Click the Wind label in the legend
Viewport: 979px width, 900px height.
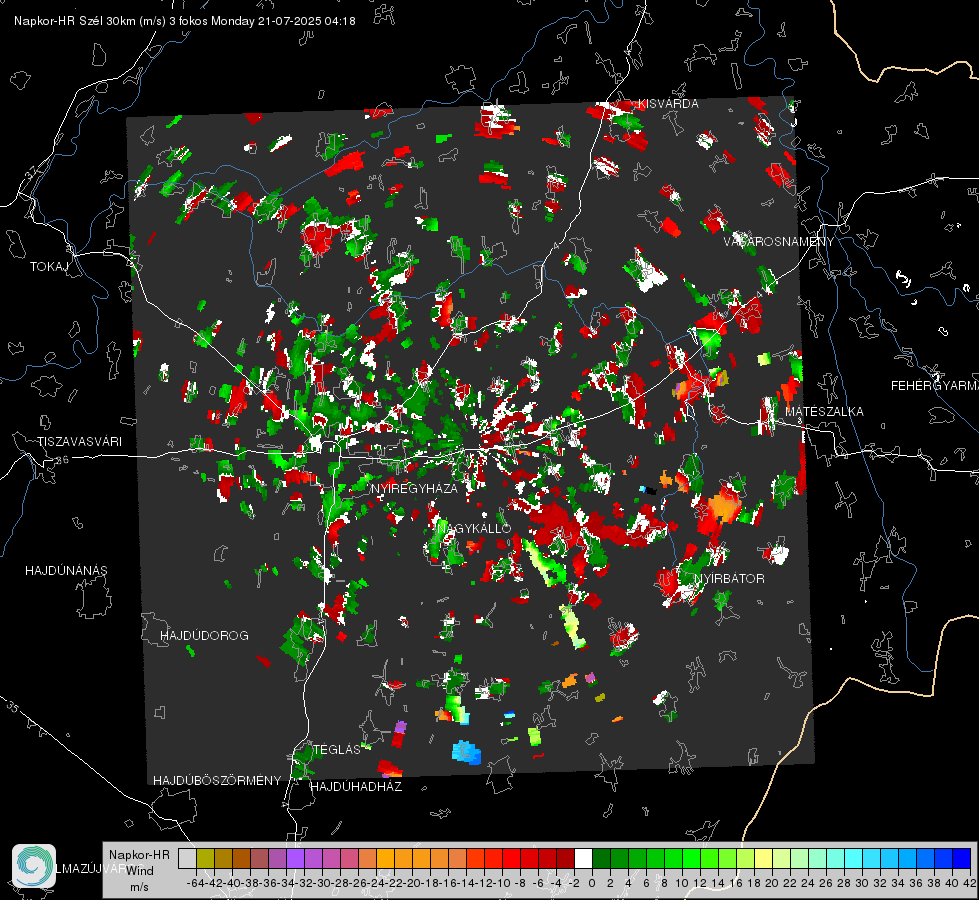pyautogui.click(x=140, y=871)
